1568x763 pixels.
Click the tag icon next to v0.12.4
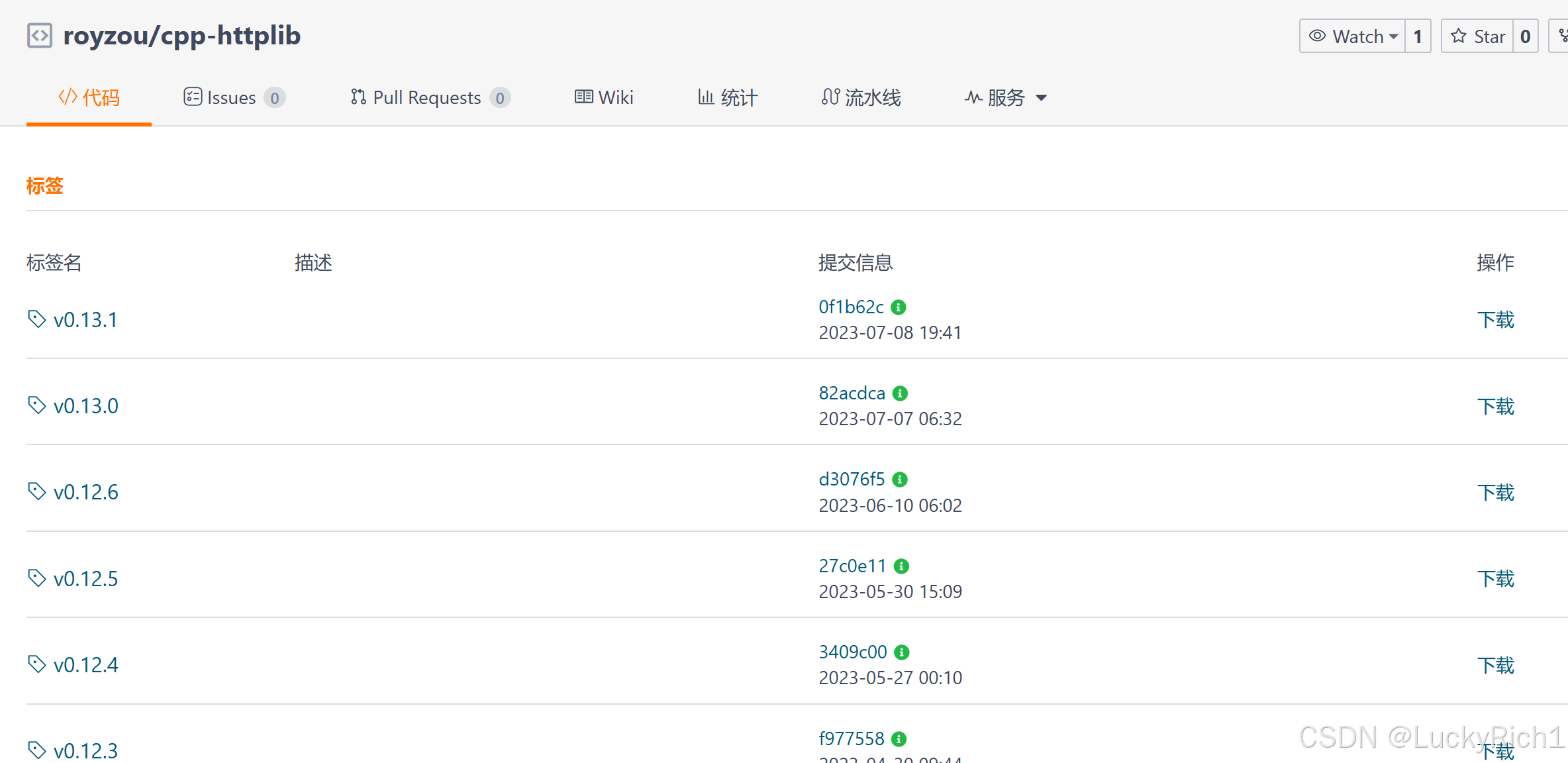pyautogui.click(x=37, y=664)
